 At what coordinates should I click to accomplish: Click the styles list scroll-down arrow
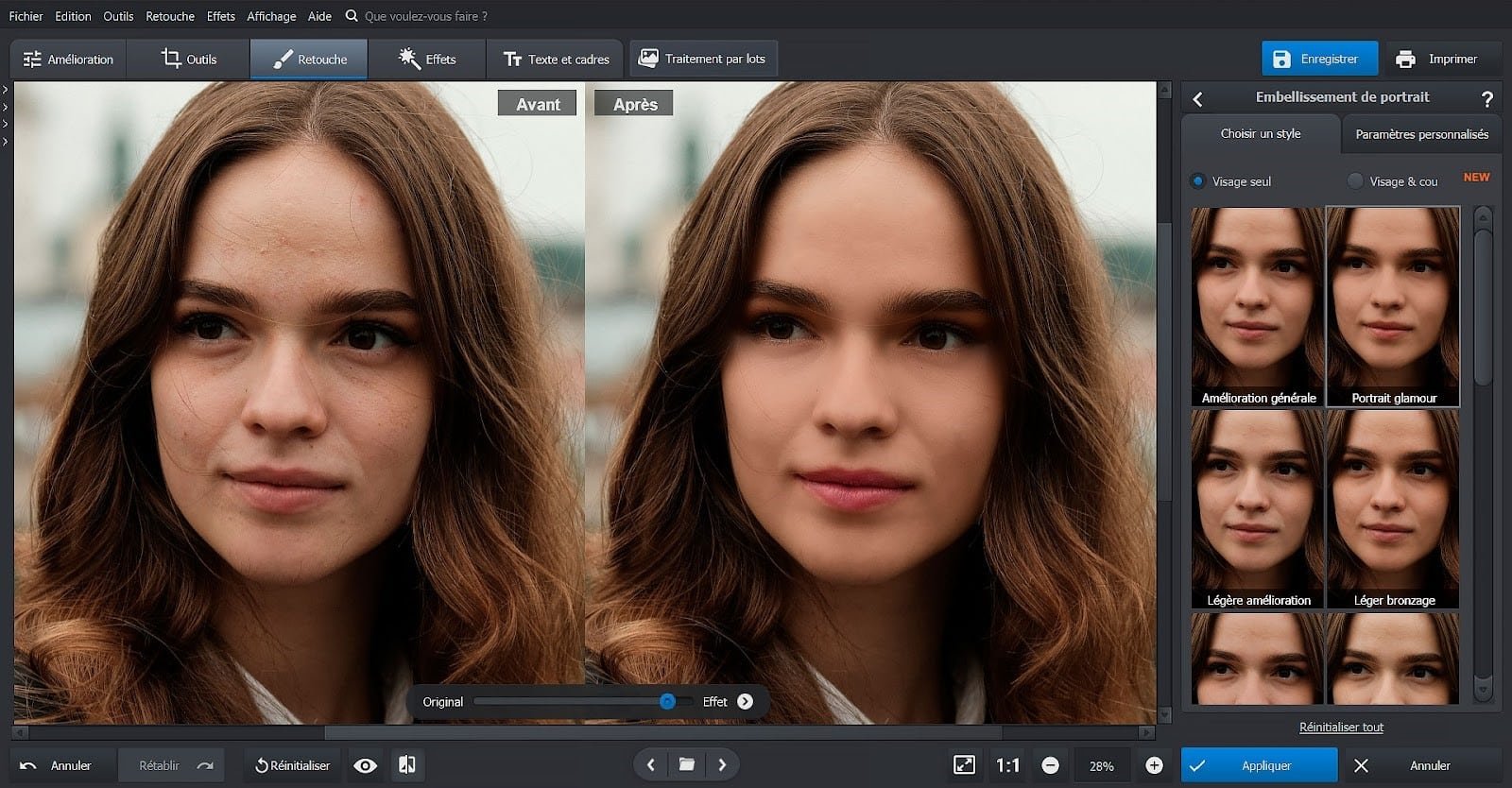(x=1483, y=692)
